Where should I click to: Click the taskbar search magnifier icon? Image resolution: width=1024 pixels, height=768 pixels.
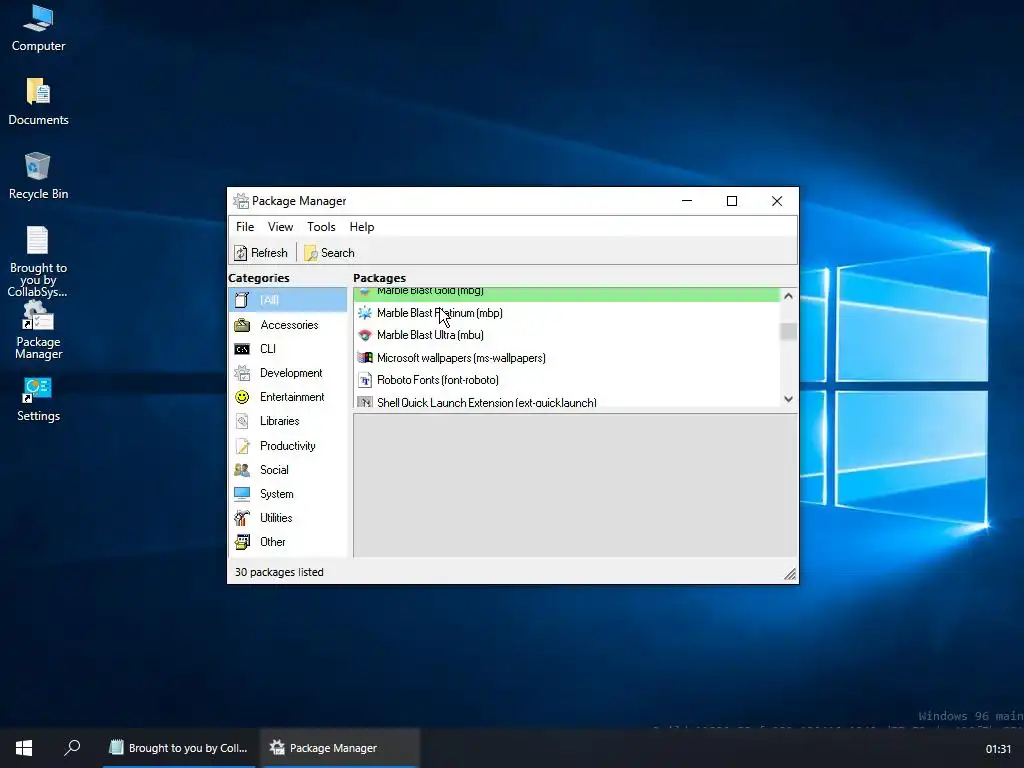coord(72,748)
